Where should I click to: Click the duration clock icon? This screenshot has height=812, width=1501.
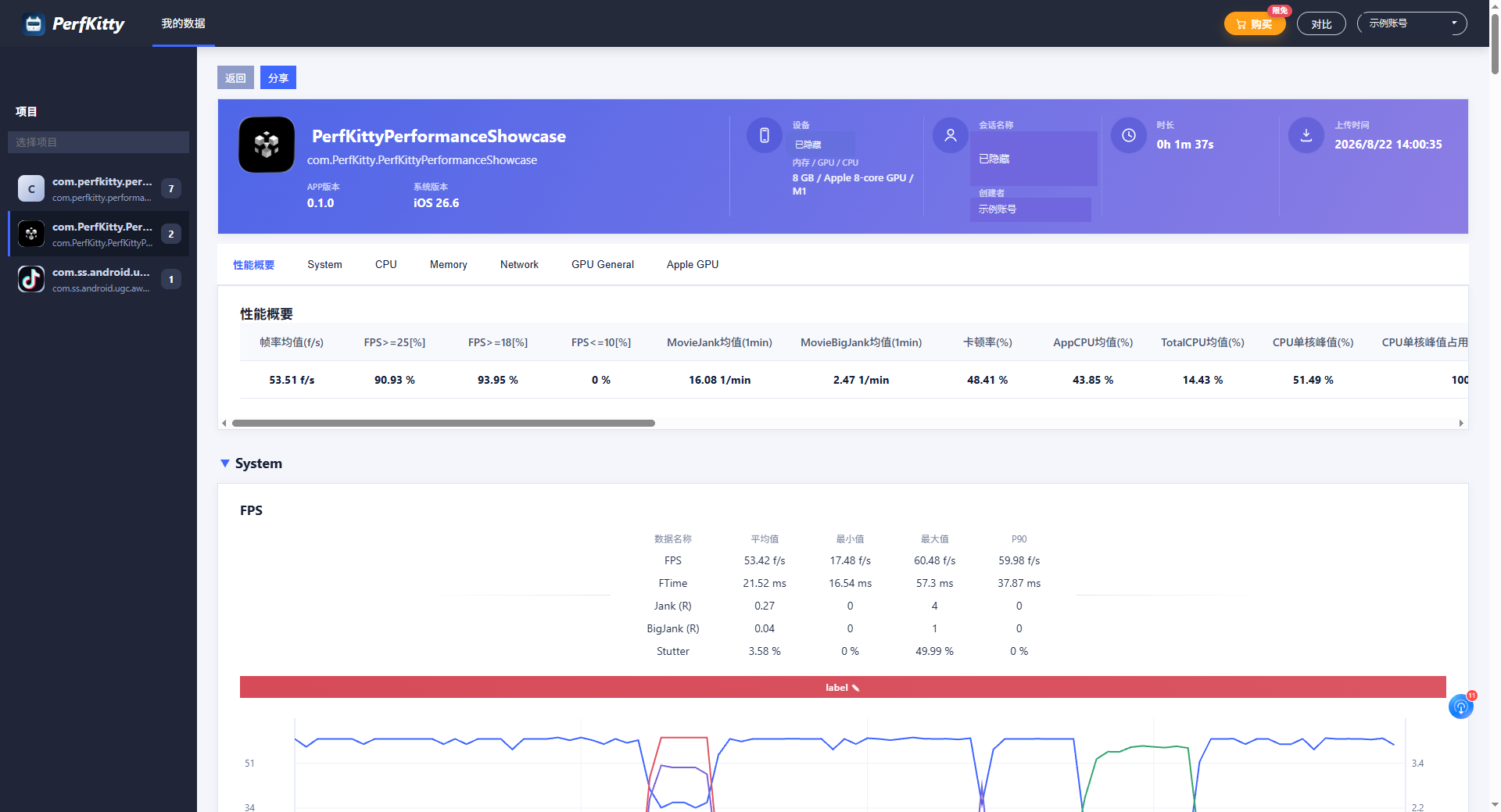coord(1129,135)
